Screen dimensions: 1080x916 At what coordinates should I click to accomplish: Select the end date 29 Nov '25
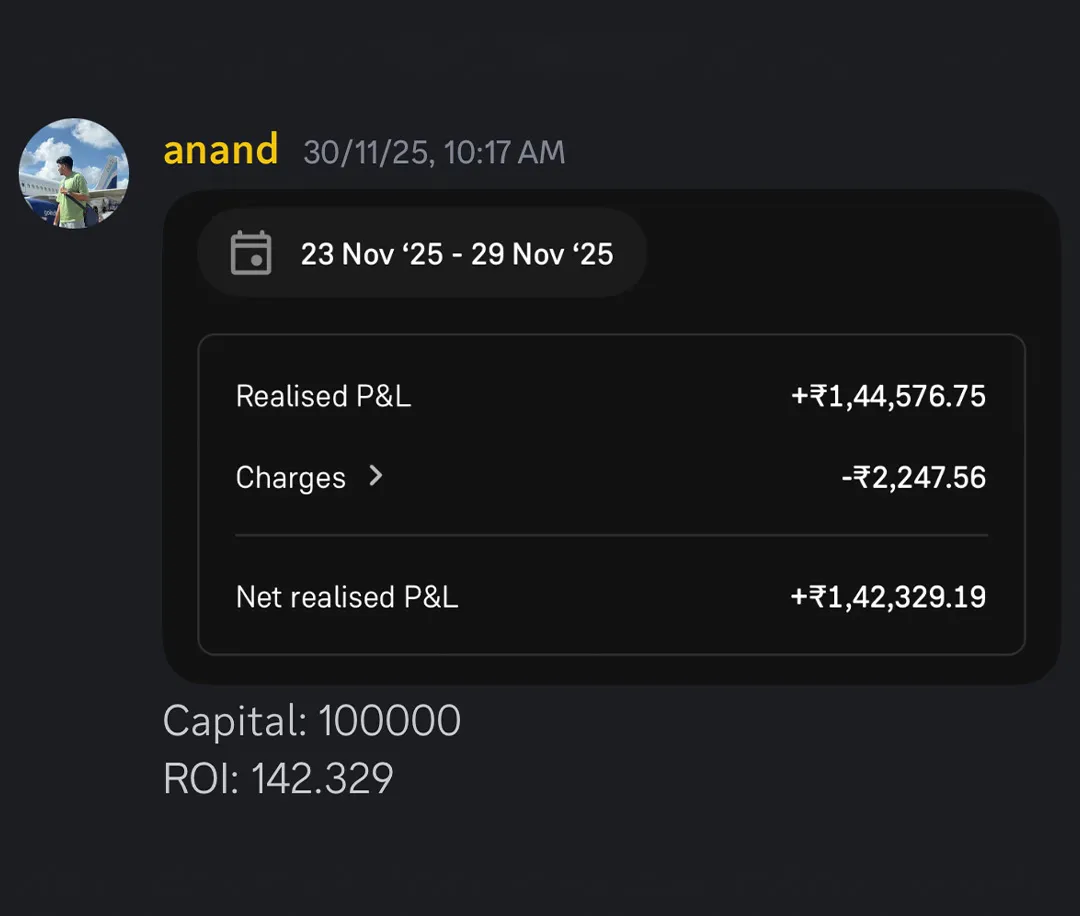[541, 254]
